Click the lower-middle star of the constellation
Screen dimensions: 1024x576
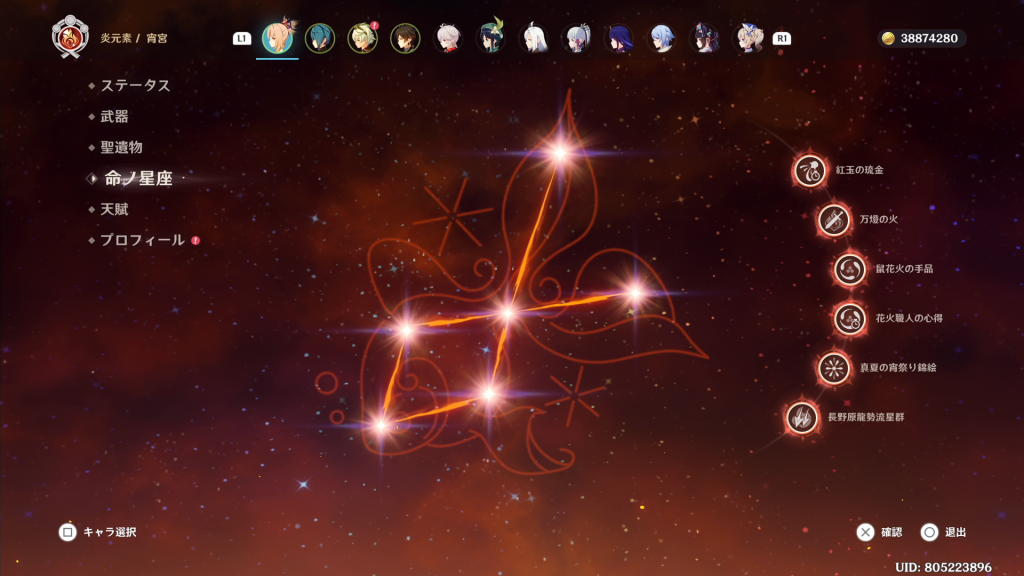[x=488, y=393]
